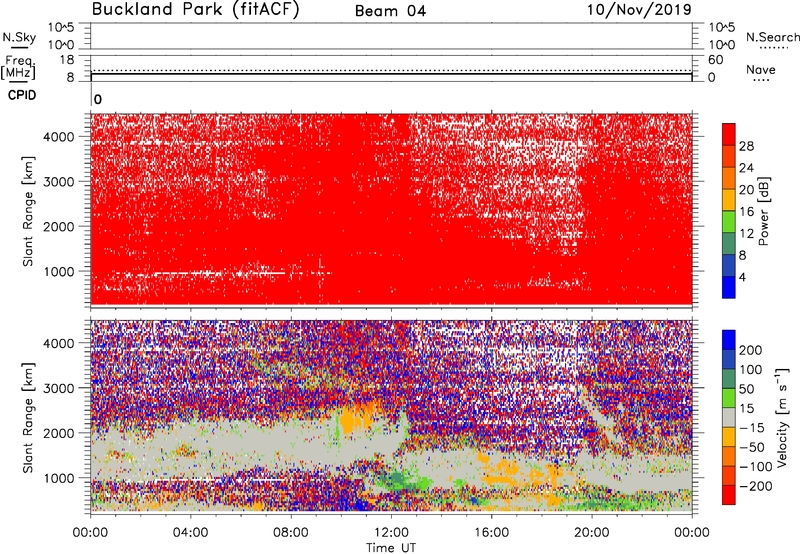Viewport: 800px width, 554px height.
Task: Click the blue bottom of power colorbar
Action: (x=729, y=287)
